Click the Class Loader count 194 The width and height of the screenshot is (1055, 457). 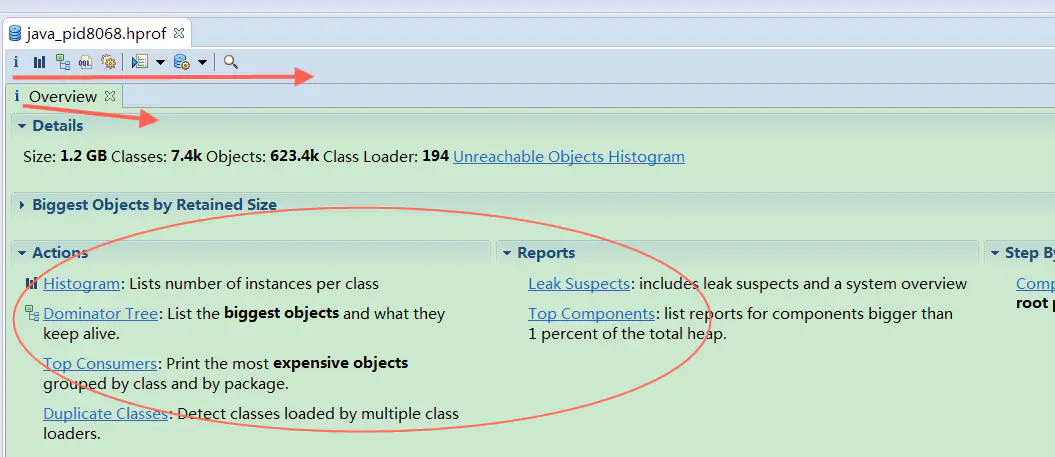(436, 157)
